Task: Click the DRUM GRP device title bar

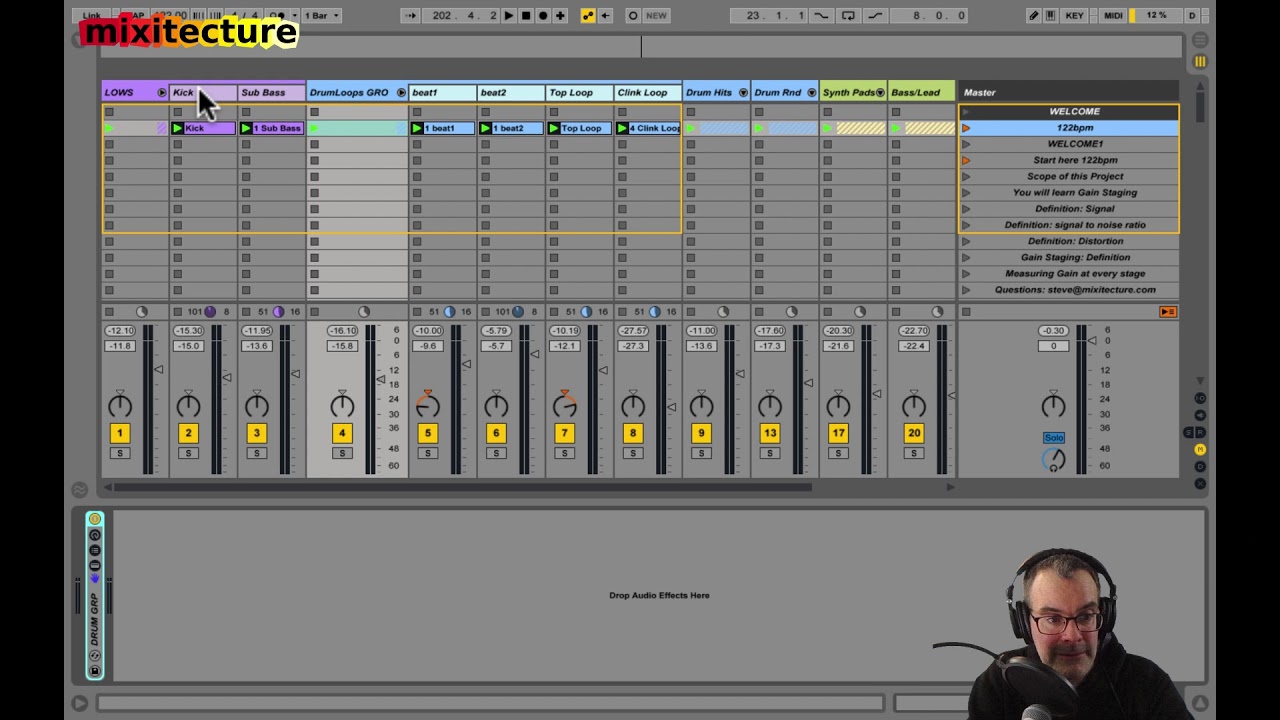Action: tap(95, 595)
